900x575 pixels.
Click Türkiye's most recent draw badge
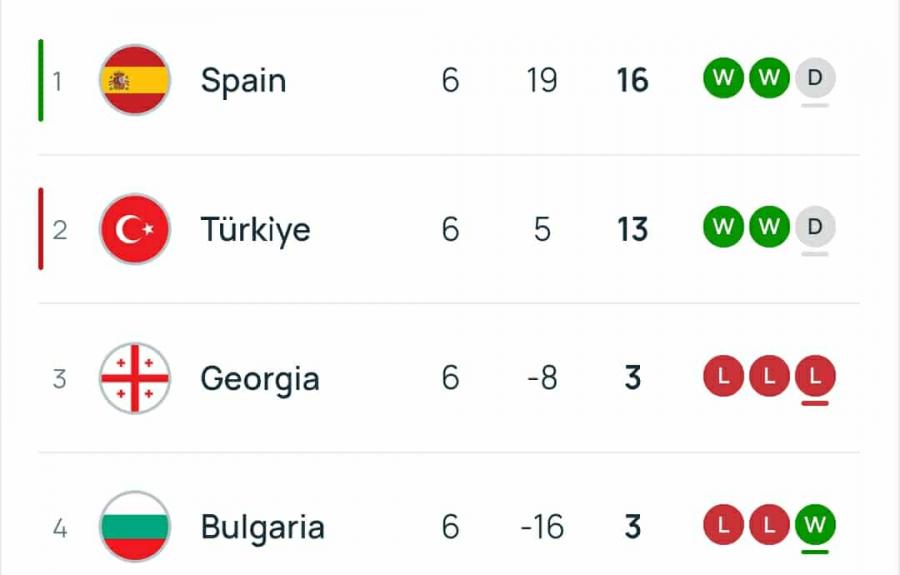[815, 227]
